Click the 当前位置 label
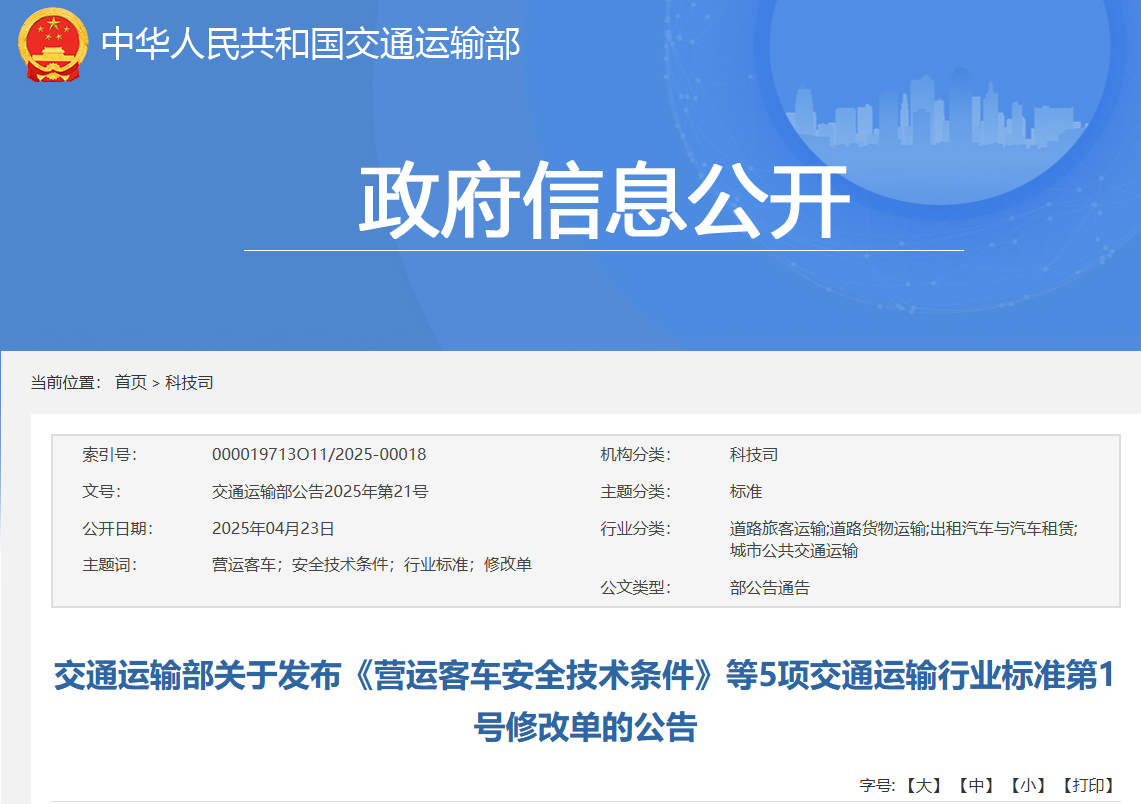Viewport: 1141px width, 804px height. pos(66,382)
